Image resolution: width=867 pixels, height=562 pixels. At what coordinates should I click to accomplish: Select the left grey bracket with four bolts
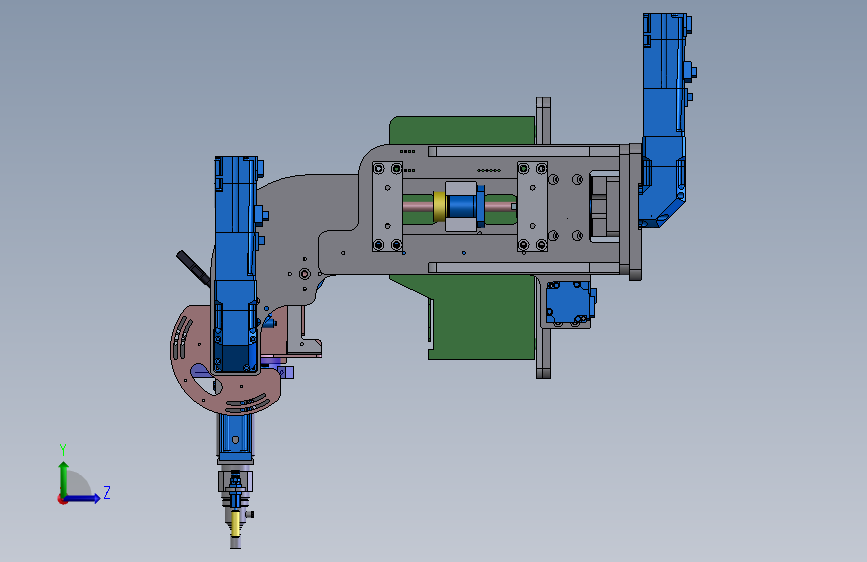click(x=387, y=206)
